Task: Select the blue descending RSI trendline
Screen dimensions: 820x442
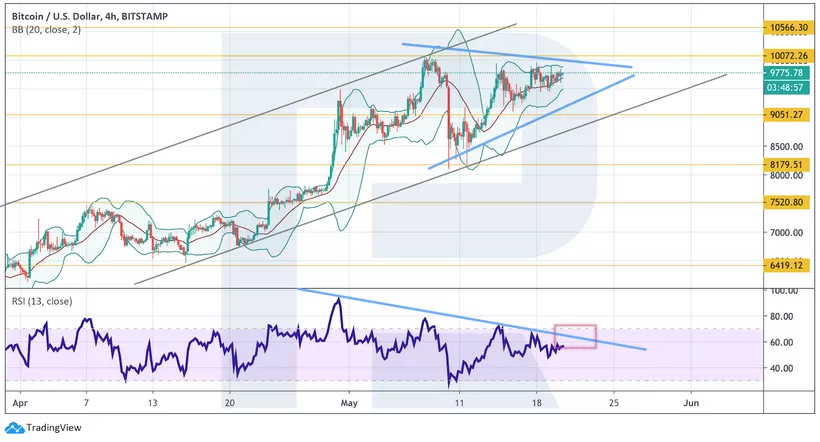Action: 470,319
